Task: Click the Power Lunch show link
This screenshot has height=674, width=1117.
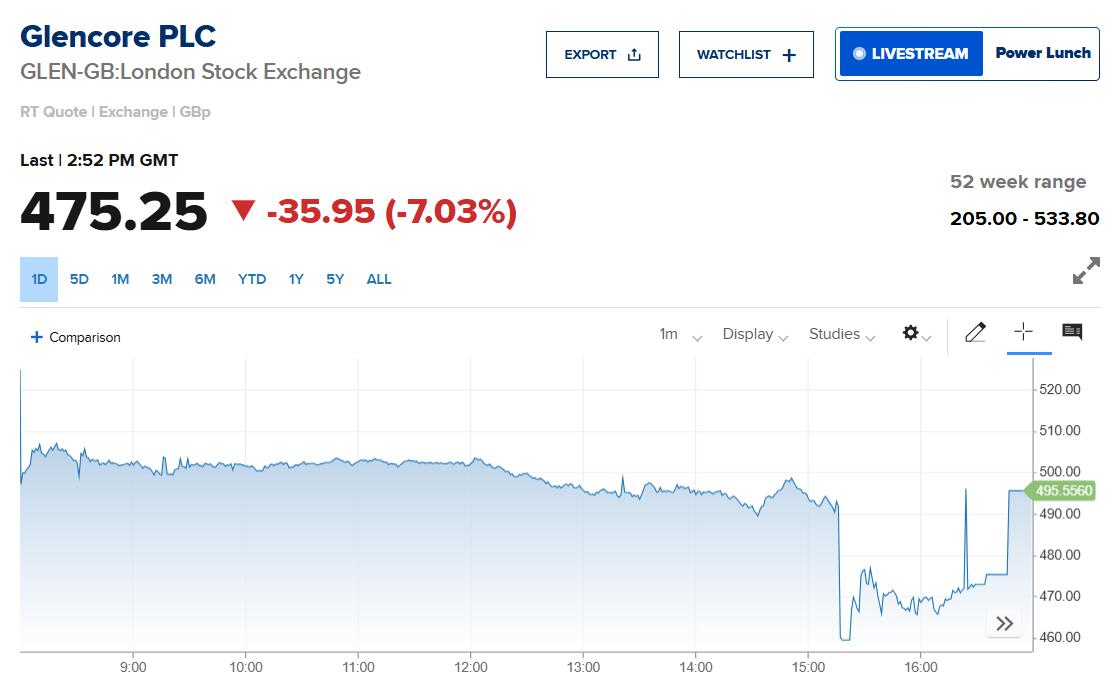Action: click(x=1042, y=54)
